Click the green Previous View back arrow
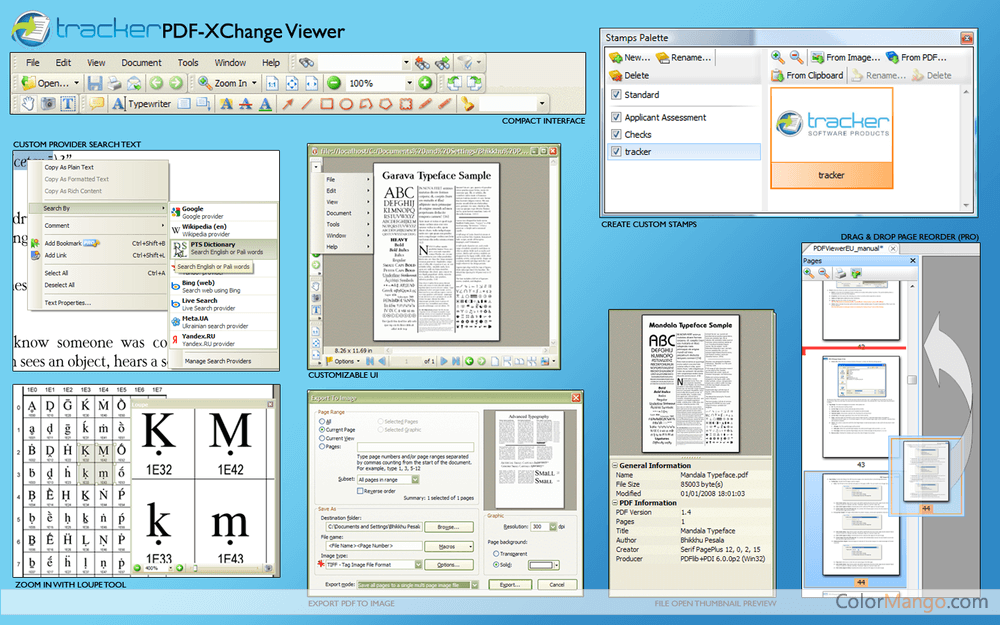Viewport: 1000px width, 625px height. [156, 83]
